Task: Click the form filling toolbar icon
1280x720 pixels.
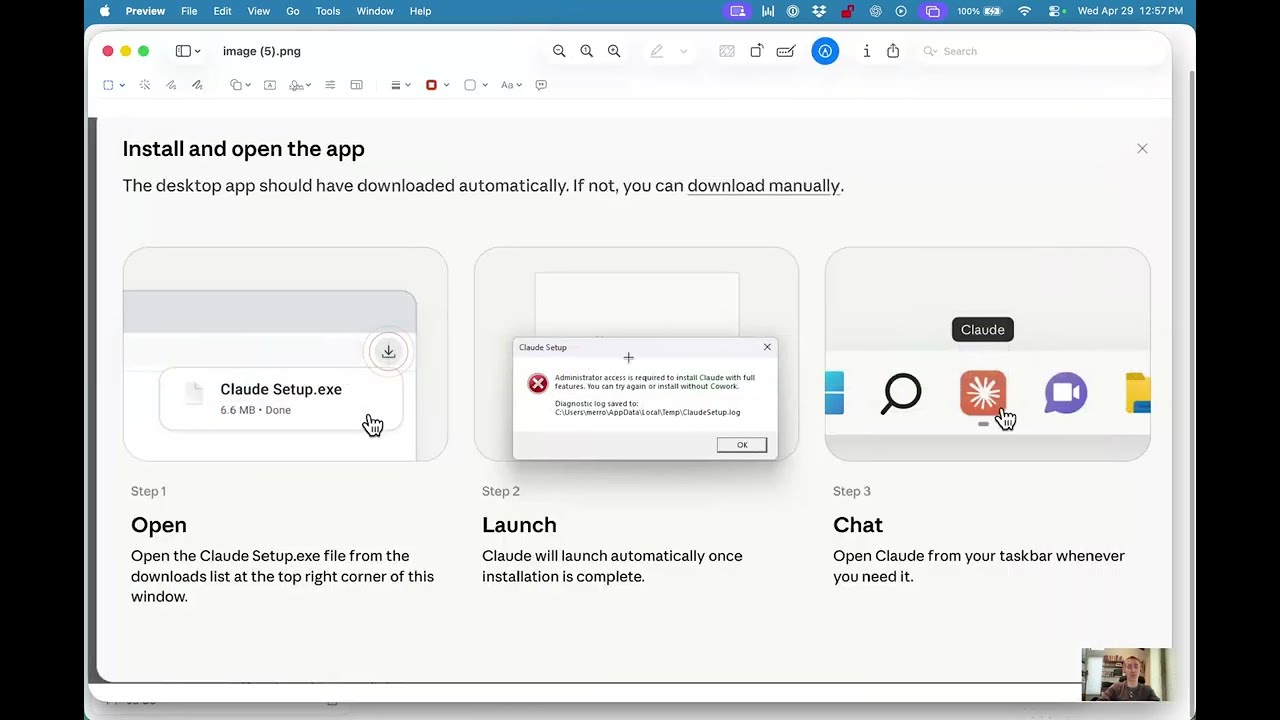Action: [x=786, y=51]
